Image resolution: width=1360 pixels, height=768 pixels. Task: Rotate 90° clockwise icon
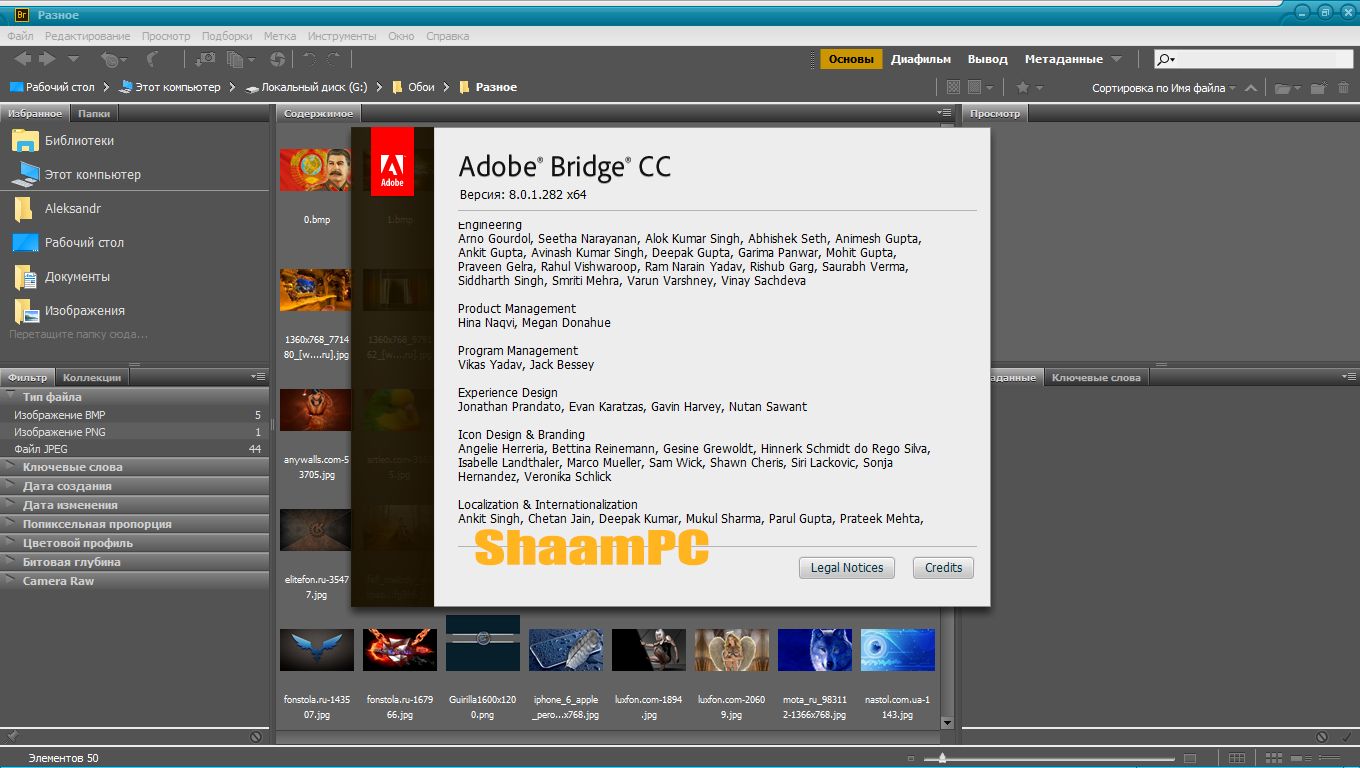(334, 59)
